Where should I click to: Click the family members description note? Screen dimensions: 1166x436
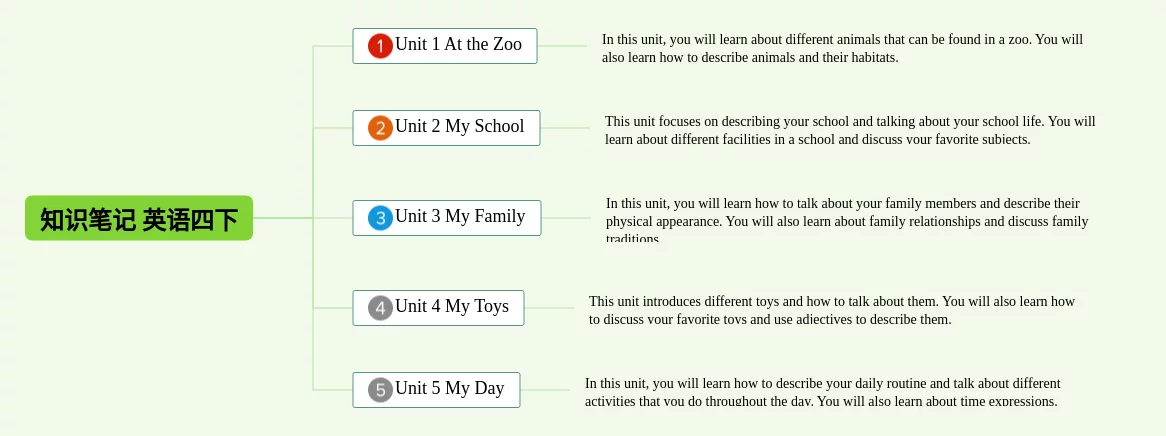846,220
